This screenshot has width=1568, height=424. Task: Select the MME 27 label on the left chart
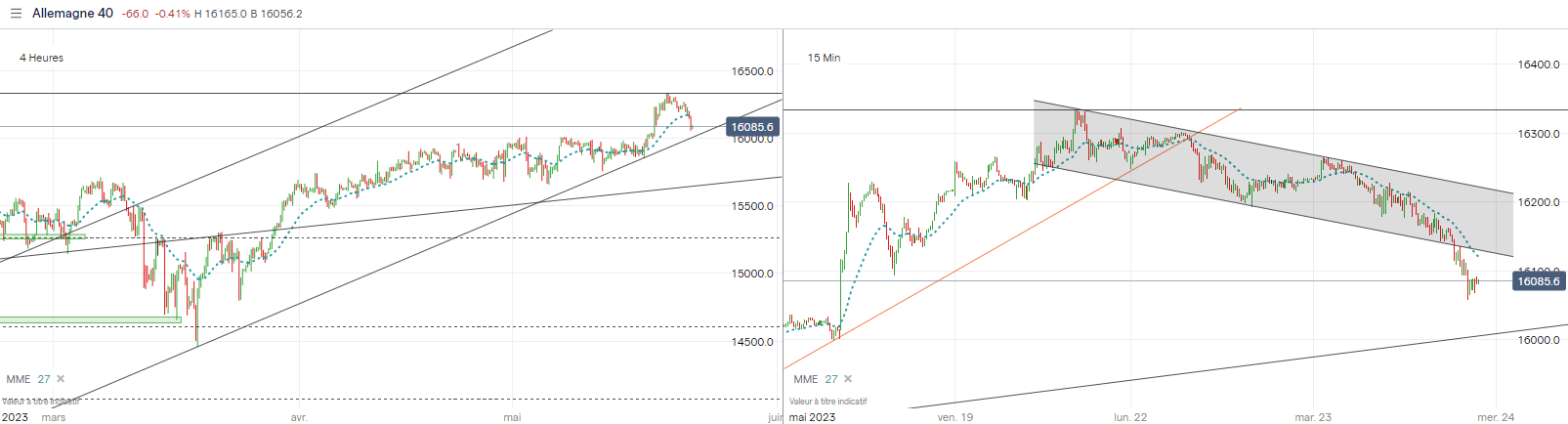[27, 379]
